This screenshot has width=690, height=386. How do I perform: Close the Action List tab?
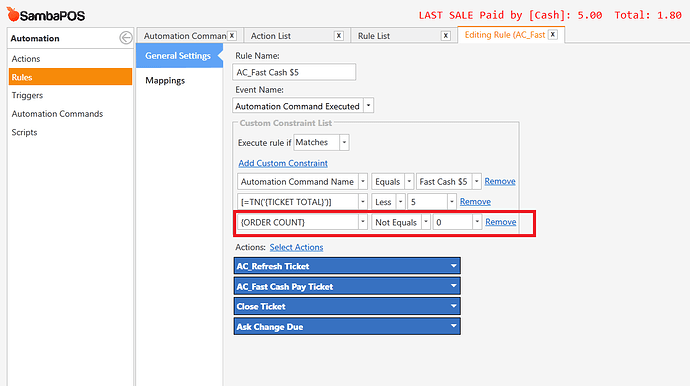pyautogui.click(x=338, y=36)
